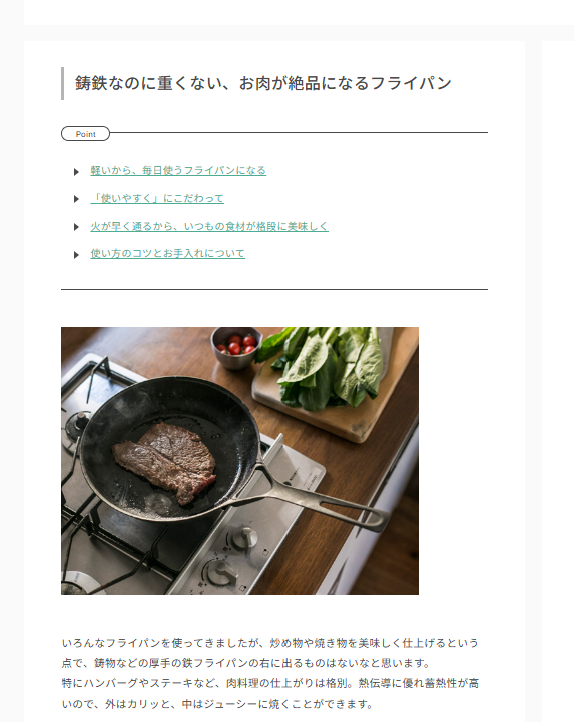Click the arrow bullet beside 「使いやすく」にこだわって

(x=76, y=199)
